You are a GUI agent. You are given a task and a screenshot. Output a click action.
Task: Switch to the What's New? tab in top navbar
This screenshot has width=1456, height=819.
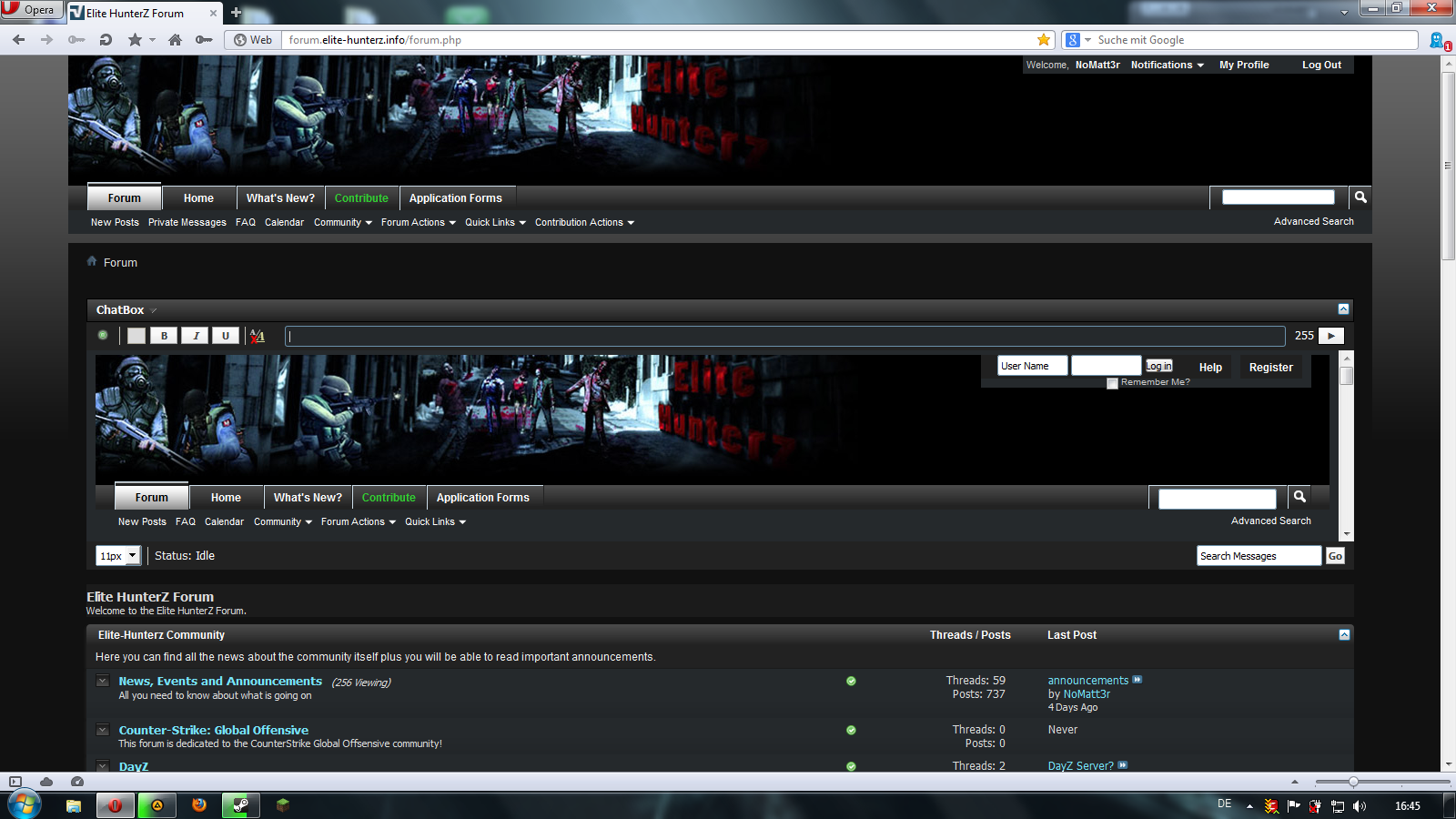(x=280, y=198)
